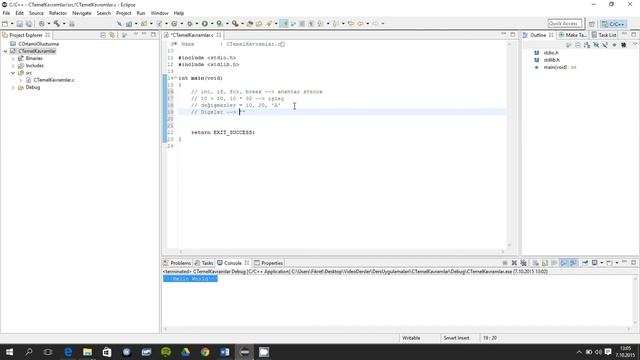Click the Quick Access search field
Screen dimensions: 640x360
coord(564,24)
